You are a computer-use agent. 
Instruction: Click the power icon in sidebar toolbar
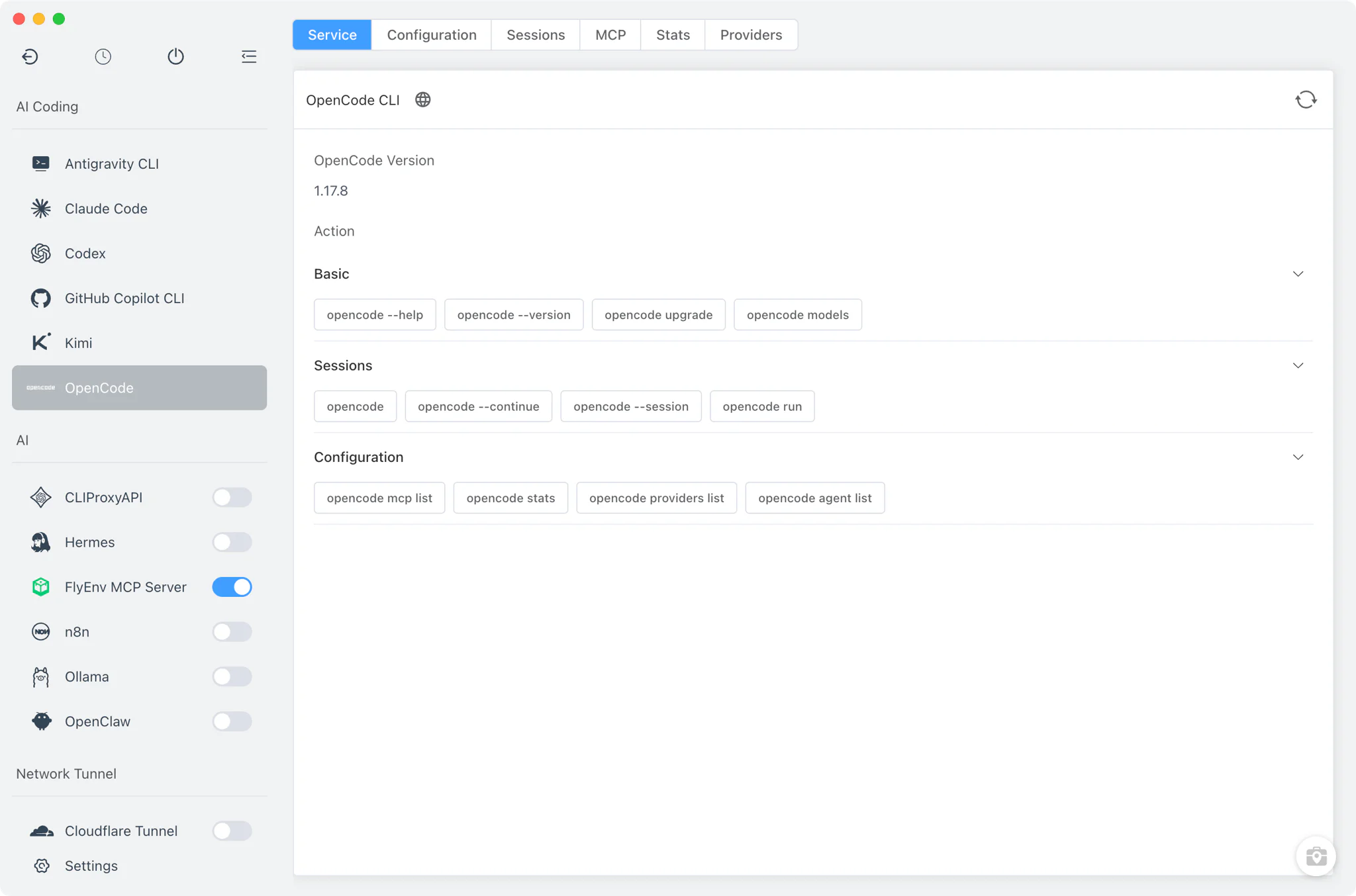[175, 56]
